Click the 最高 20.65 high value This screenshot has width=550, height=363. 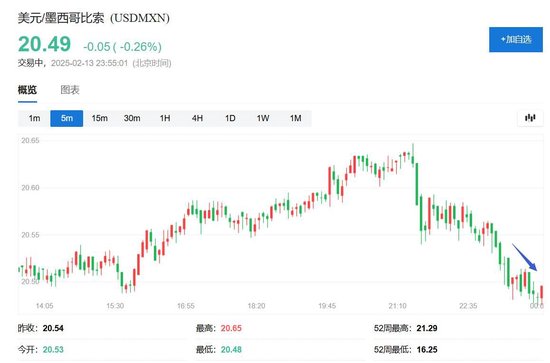tap(231, 328)
